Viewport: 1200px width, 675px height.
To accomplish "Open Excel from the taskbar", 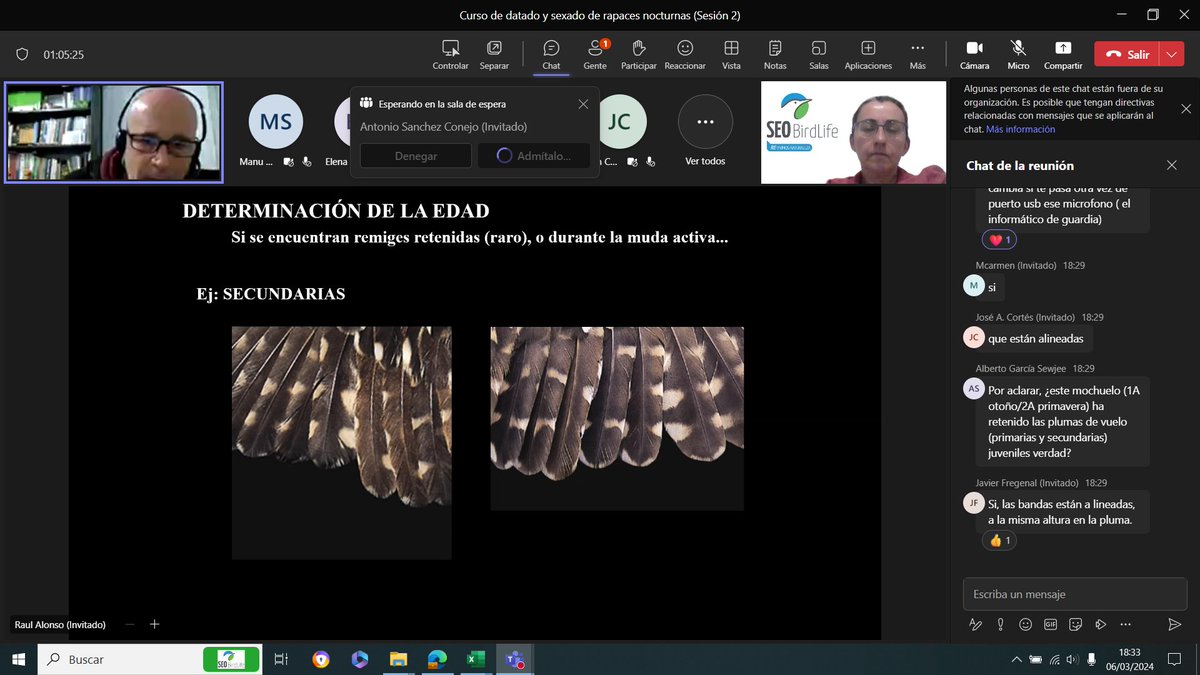I will [x=475, y=659].
